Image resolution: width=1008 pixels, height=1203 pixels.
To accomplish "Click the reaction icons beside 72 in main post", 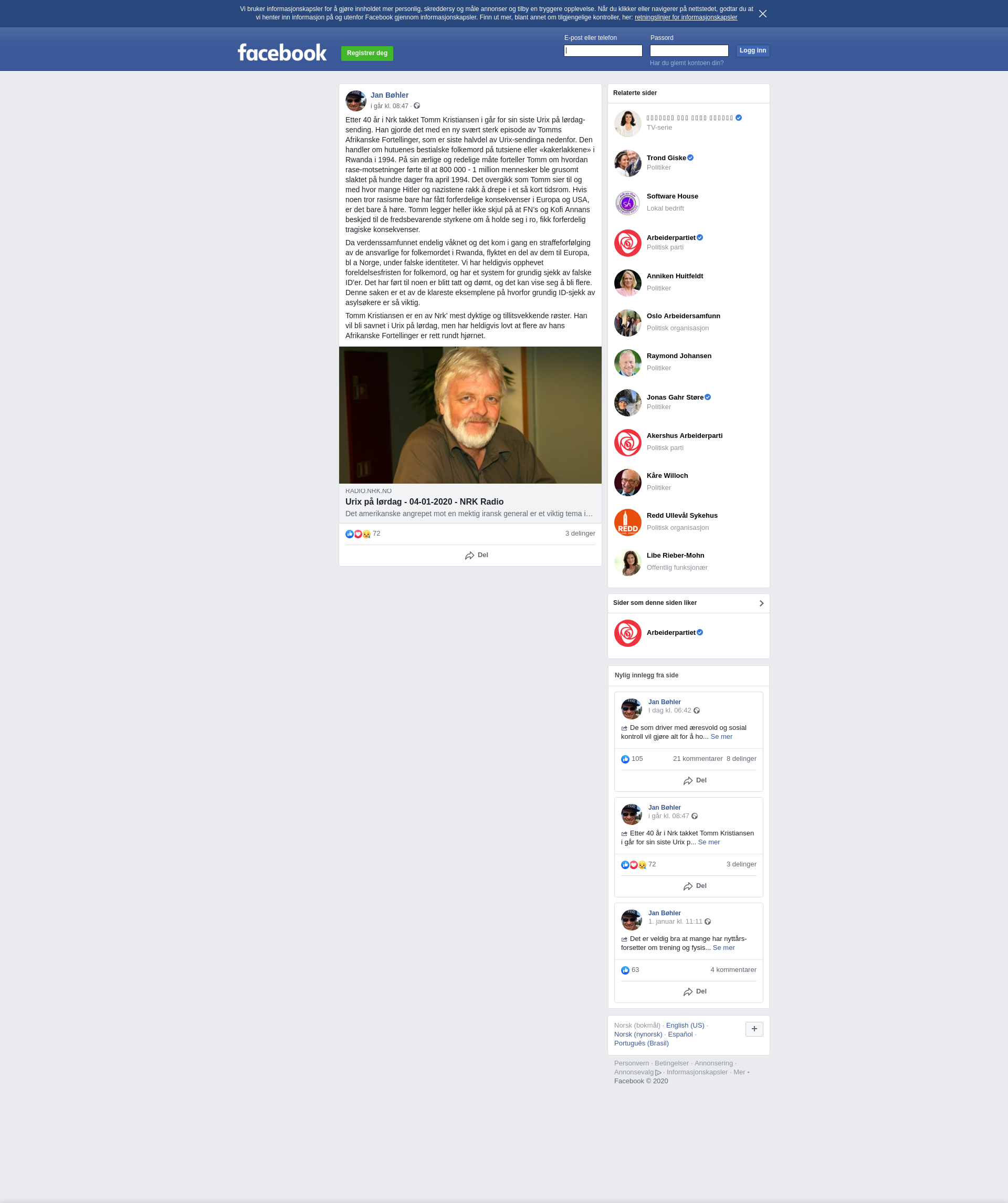I will pyautogui.click(x=358, y=534).
